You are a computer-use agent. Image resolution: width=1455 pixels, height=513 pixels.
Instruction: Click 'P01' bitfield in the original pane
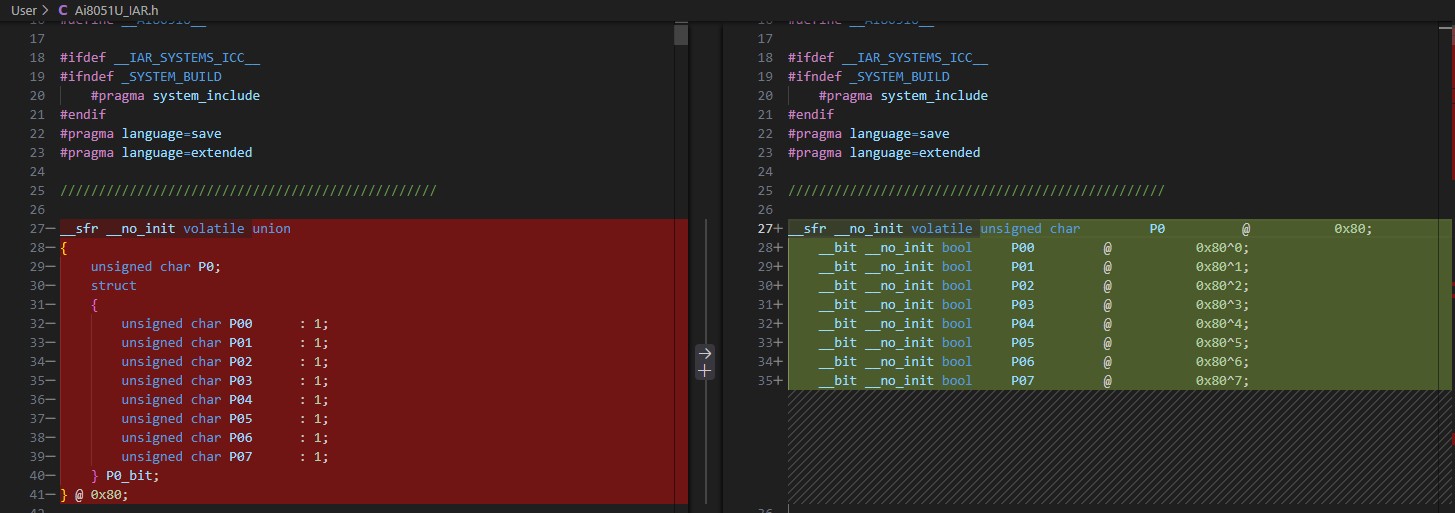point(240,343)
